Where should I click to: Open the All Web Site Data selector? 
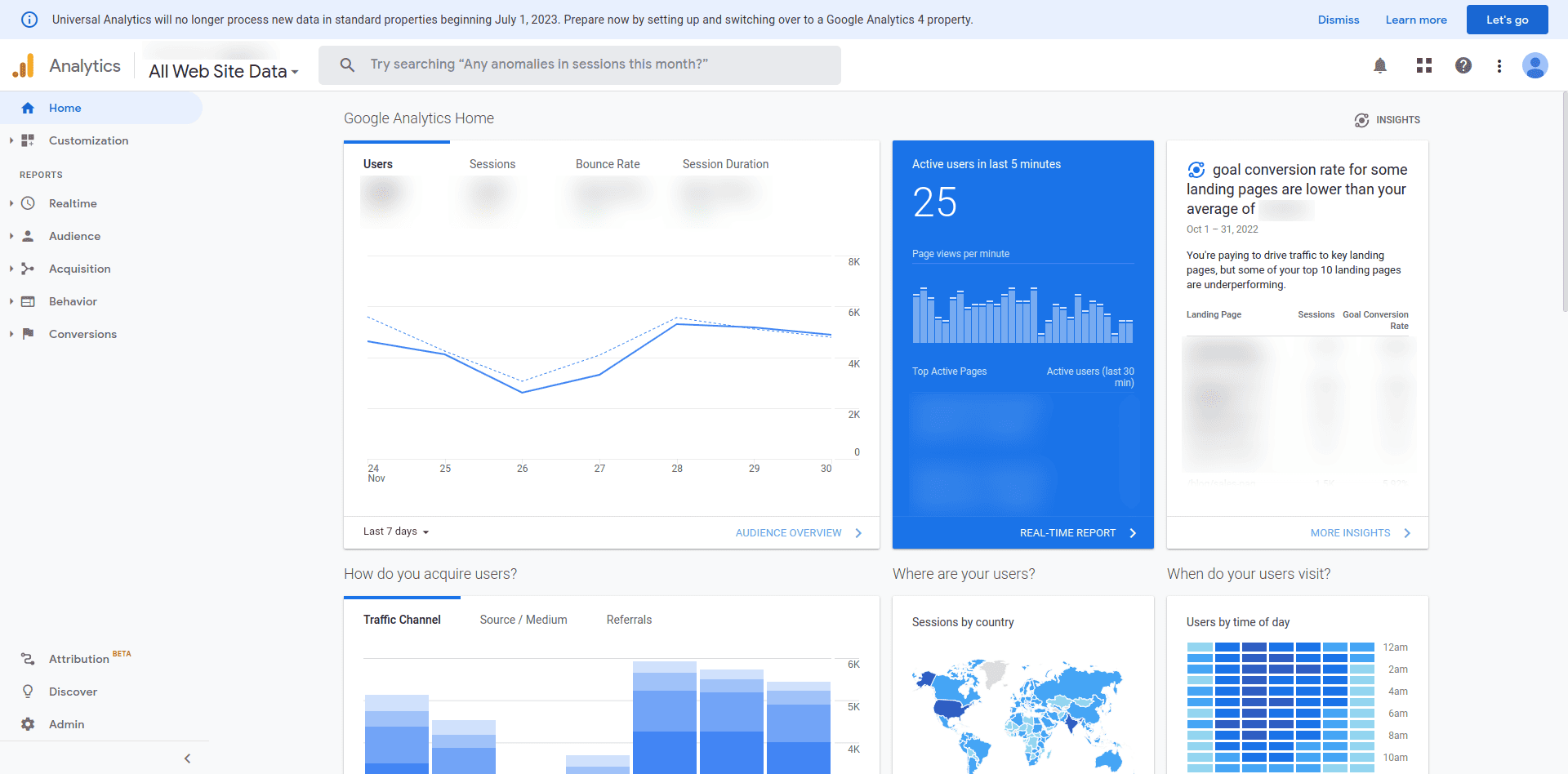pos(224,72)
